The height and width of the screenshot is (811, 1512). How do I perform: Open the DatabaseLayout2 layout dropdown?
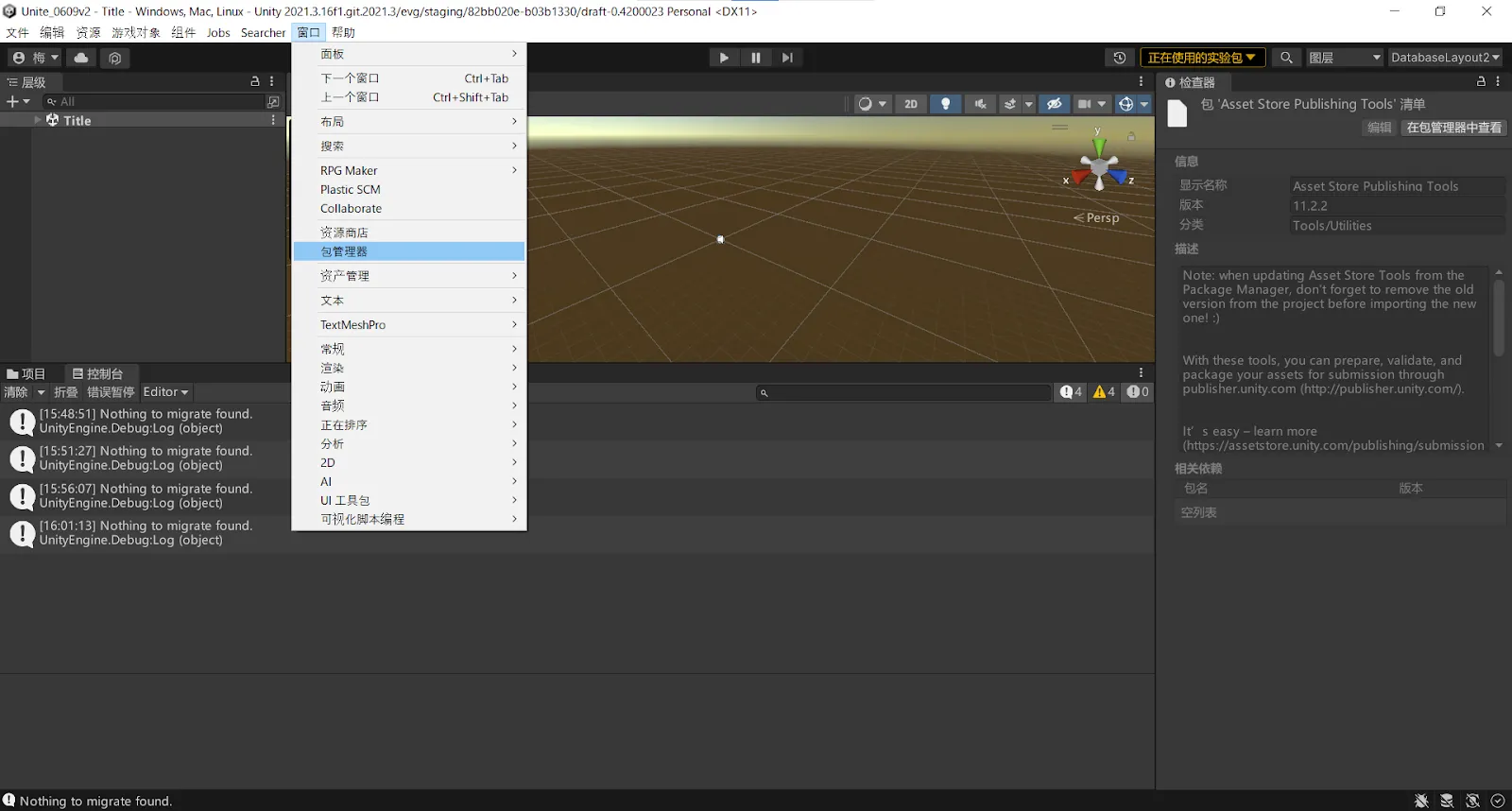click(1444, 58)
